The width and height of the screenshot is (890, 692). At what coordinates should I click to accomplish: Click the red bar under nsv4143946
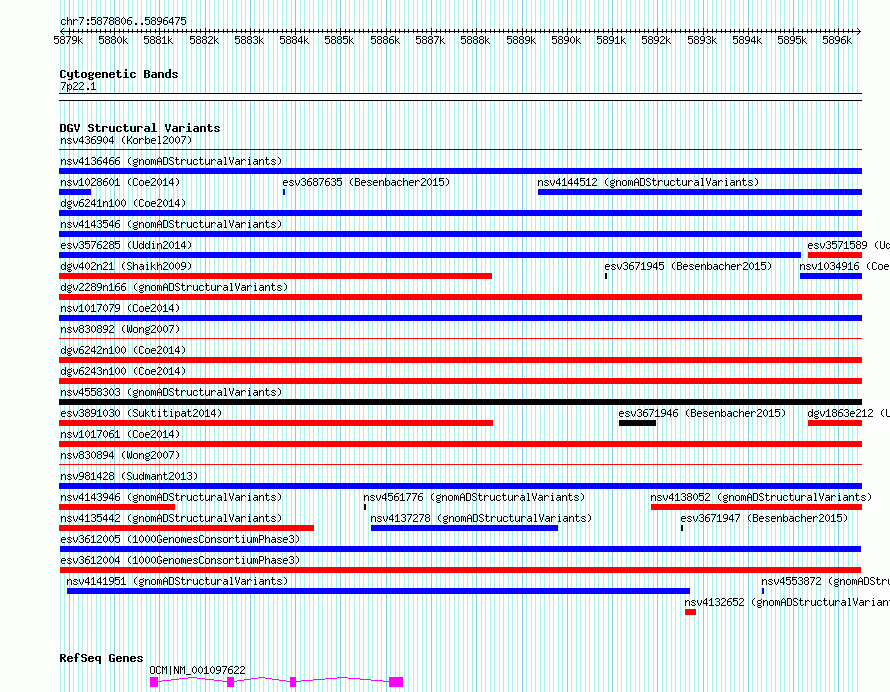[x=117, y=507]
